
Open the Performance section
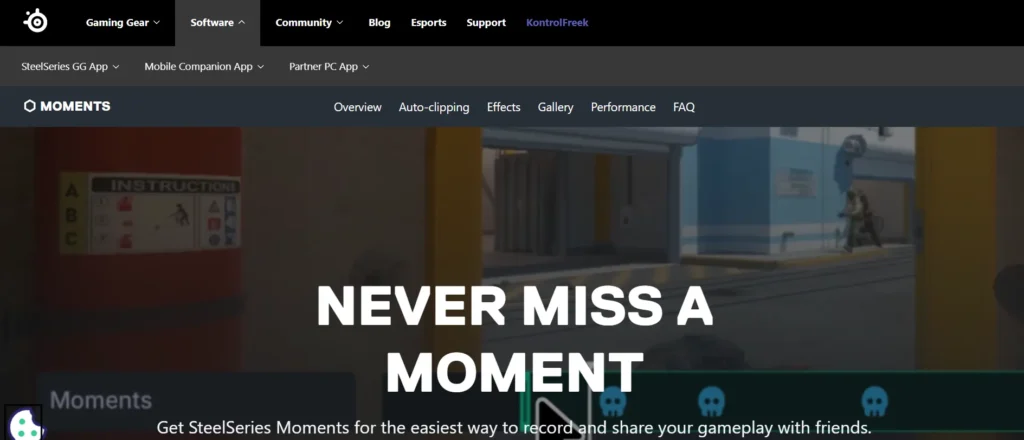pos(623,107)
